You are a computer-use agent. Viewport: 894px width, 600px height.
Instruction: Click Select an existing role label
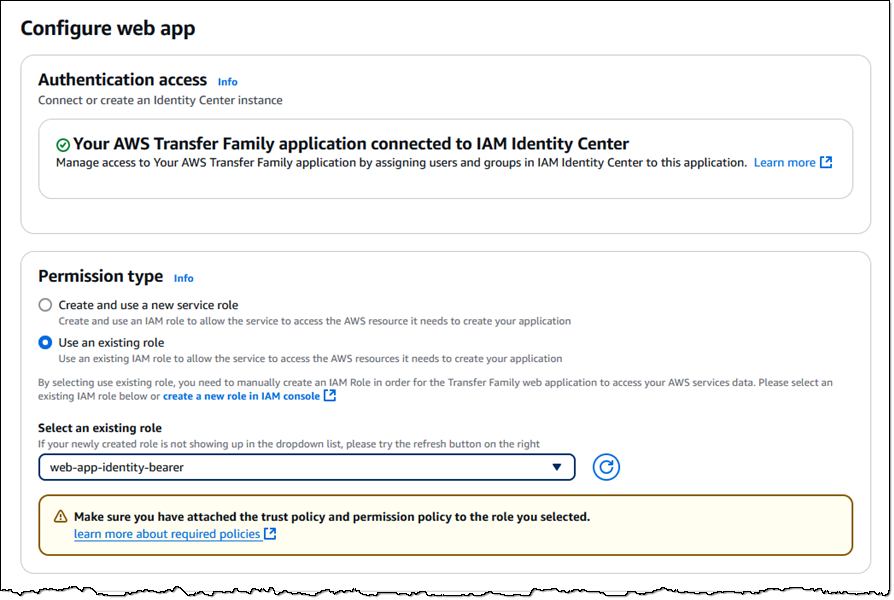100,428
